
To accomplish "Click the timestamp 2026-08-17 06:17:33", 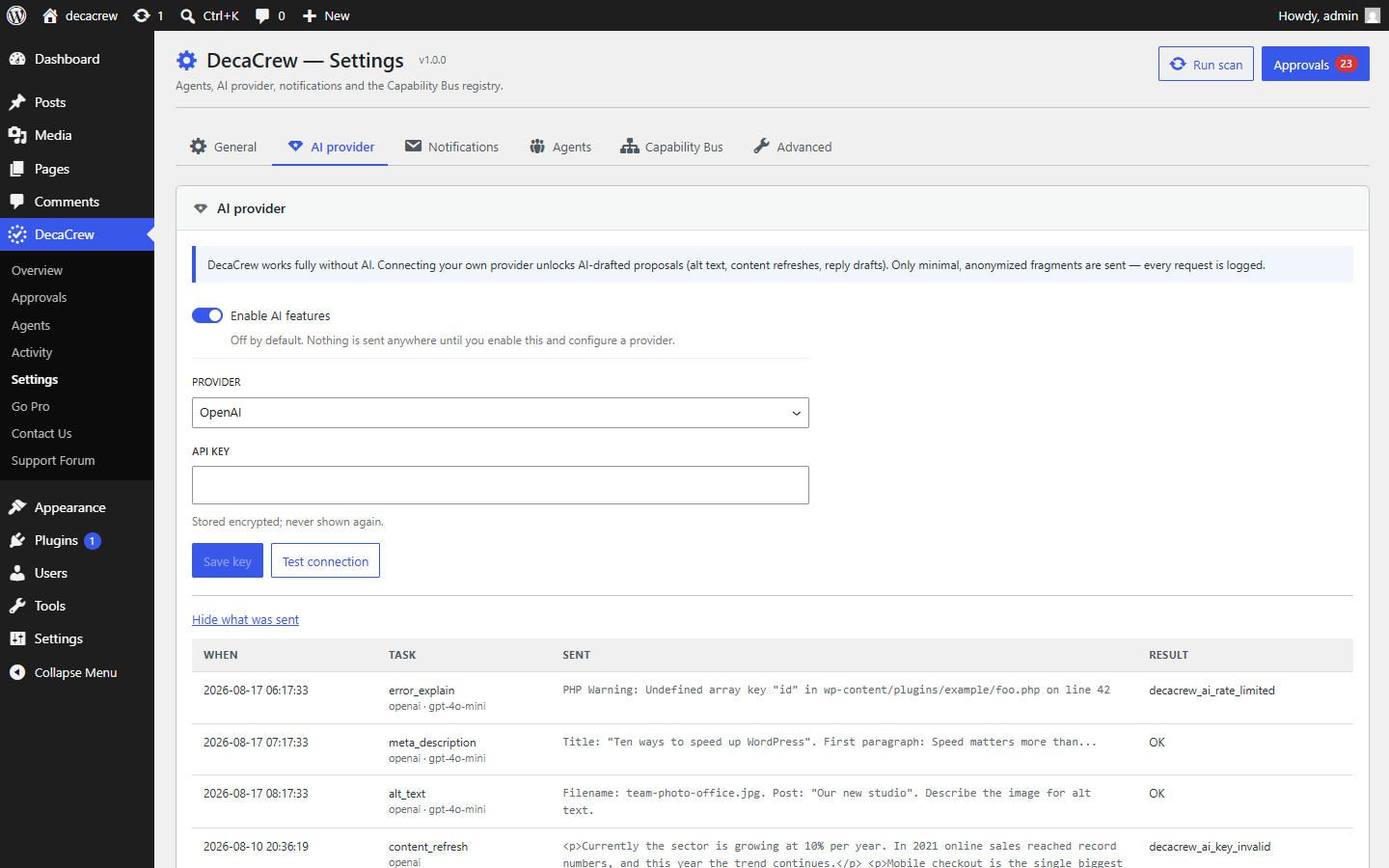I will click(x=256, y=691).
